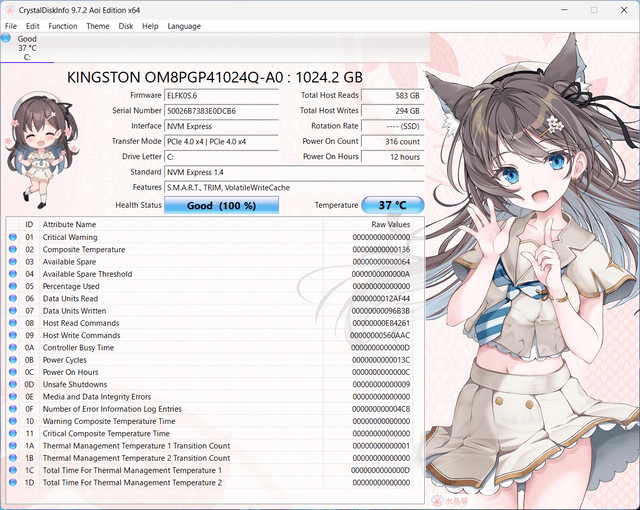Click the status orb for Critical Composite Temperature Time
Image resolution: width=640 pixels, height=510 pixels.
[x=13, y=433]
